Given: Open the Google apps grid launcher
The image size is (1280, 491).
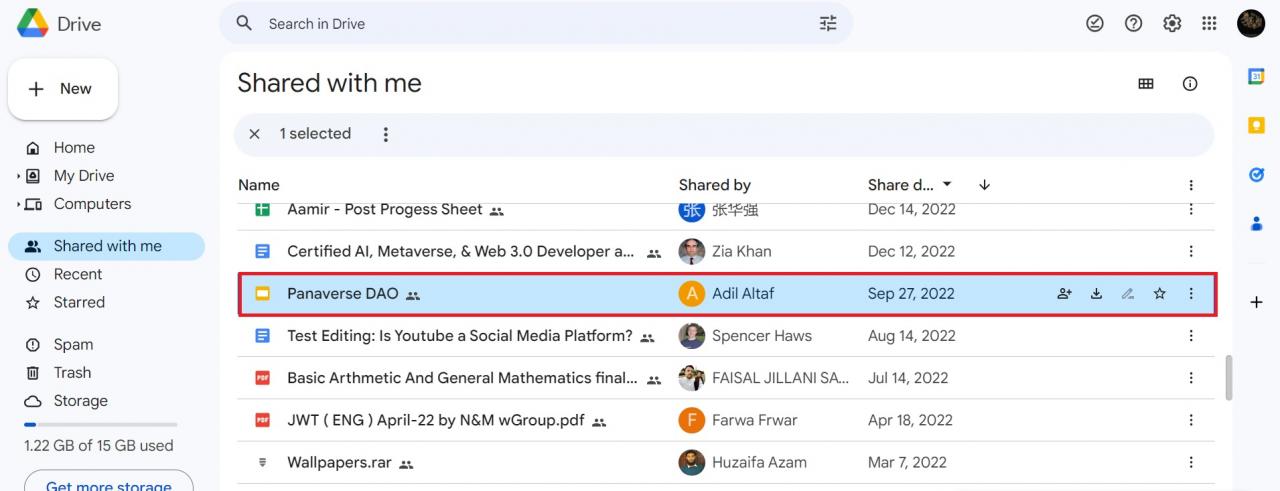Looking at the screenshot, I should click(1209, 24).
